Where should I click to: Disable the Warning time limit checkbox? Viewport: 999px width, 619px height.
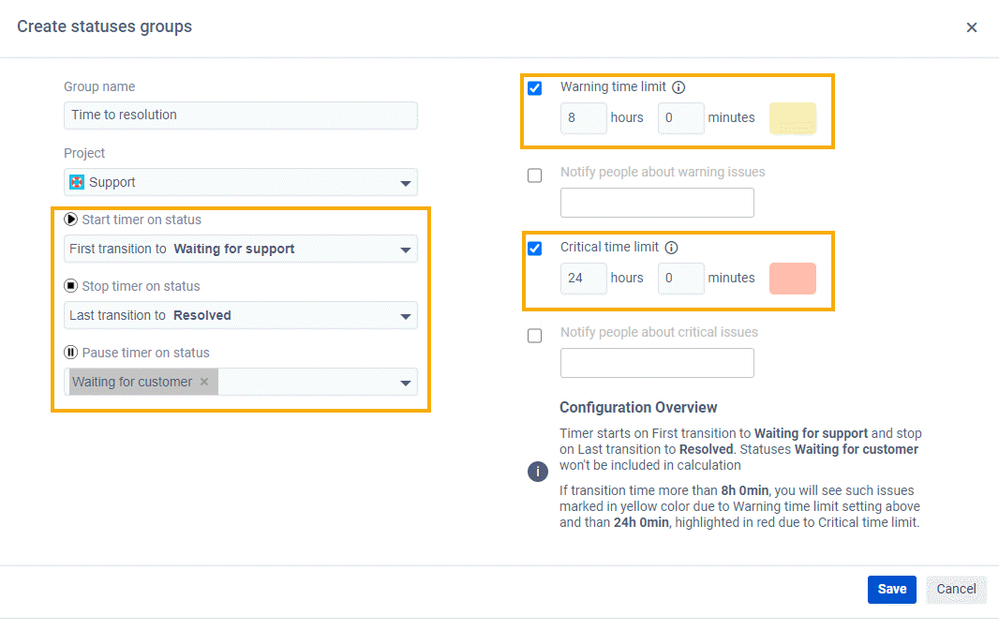tap(535, 88)
